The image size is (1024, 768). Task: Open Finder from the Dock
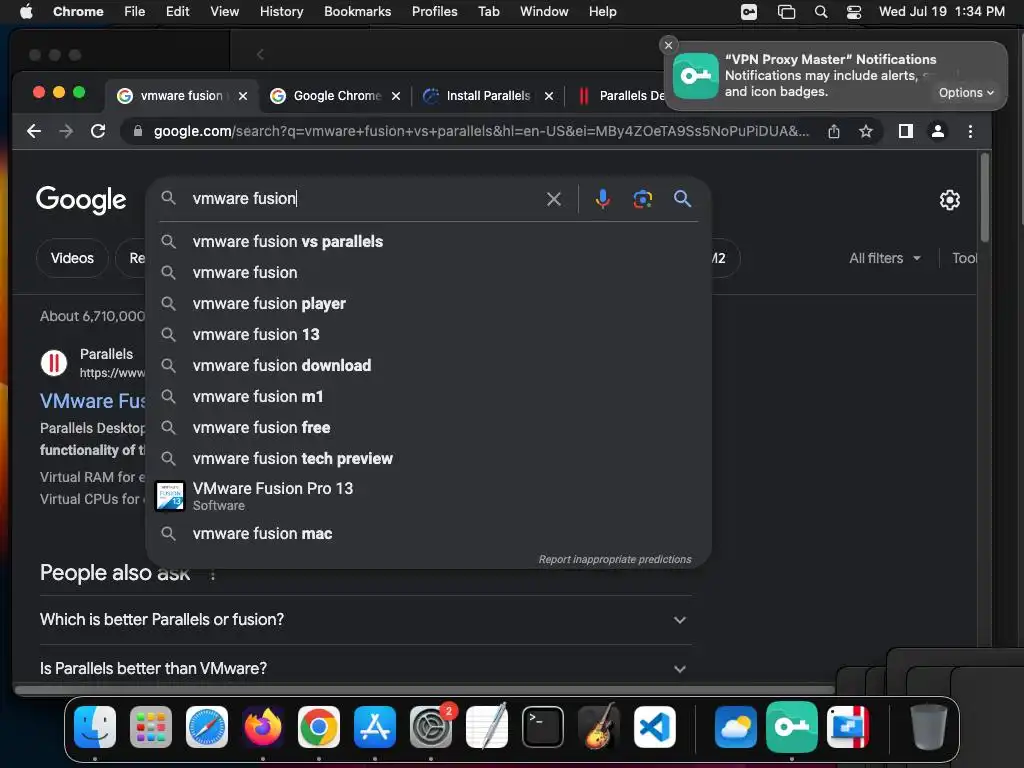tap(95, 727)
